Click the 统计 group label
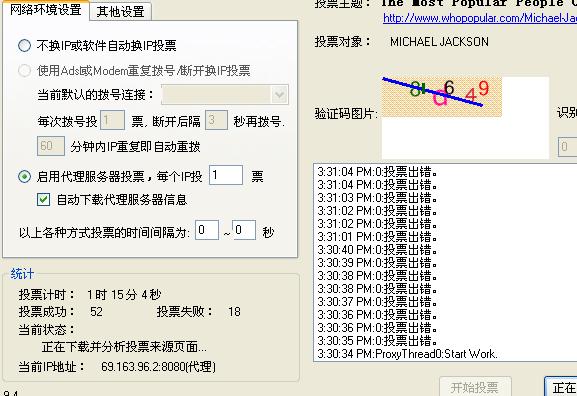The height and width of the screenshot is (396, 577). click(x=22, y=274)
